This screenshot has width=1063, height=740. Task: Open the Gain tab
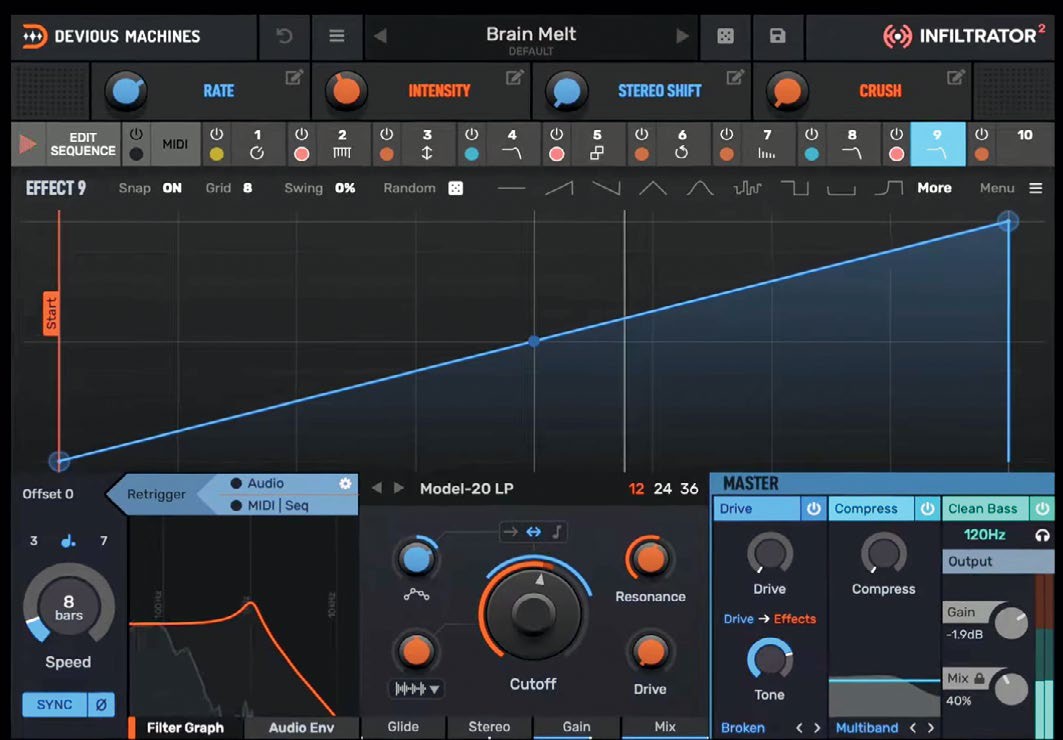(x=576, y=726)
